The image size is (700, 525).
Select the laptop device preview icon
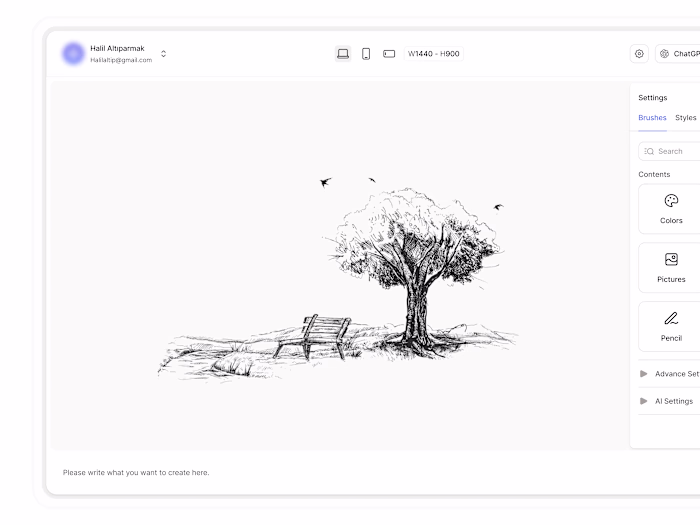click(x=343, y=54)
